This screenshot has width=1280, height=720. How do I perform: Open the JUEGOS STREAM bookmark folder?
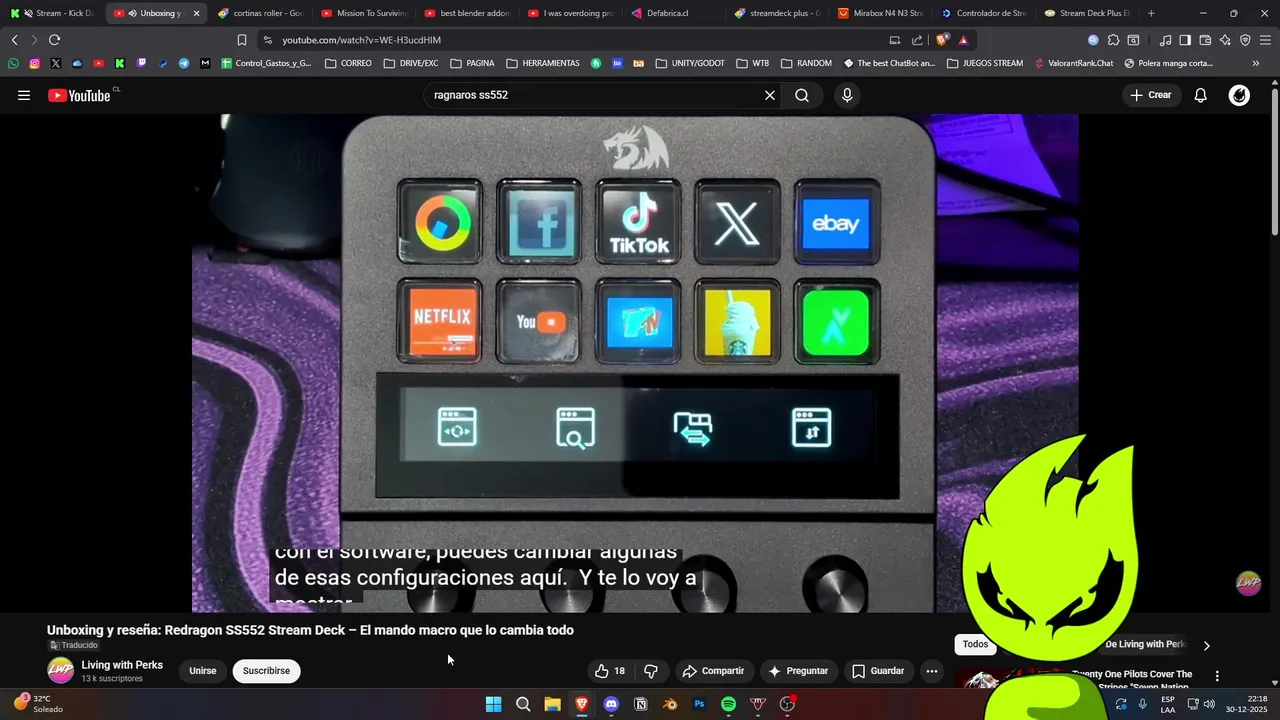985,63
